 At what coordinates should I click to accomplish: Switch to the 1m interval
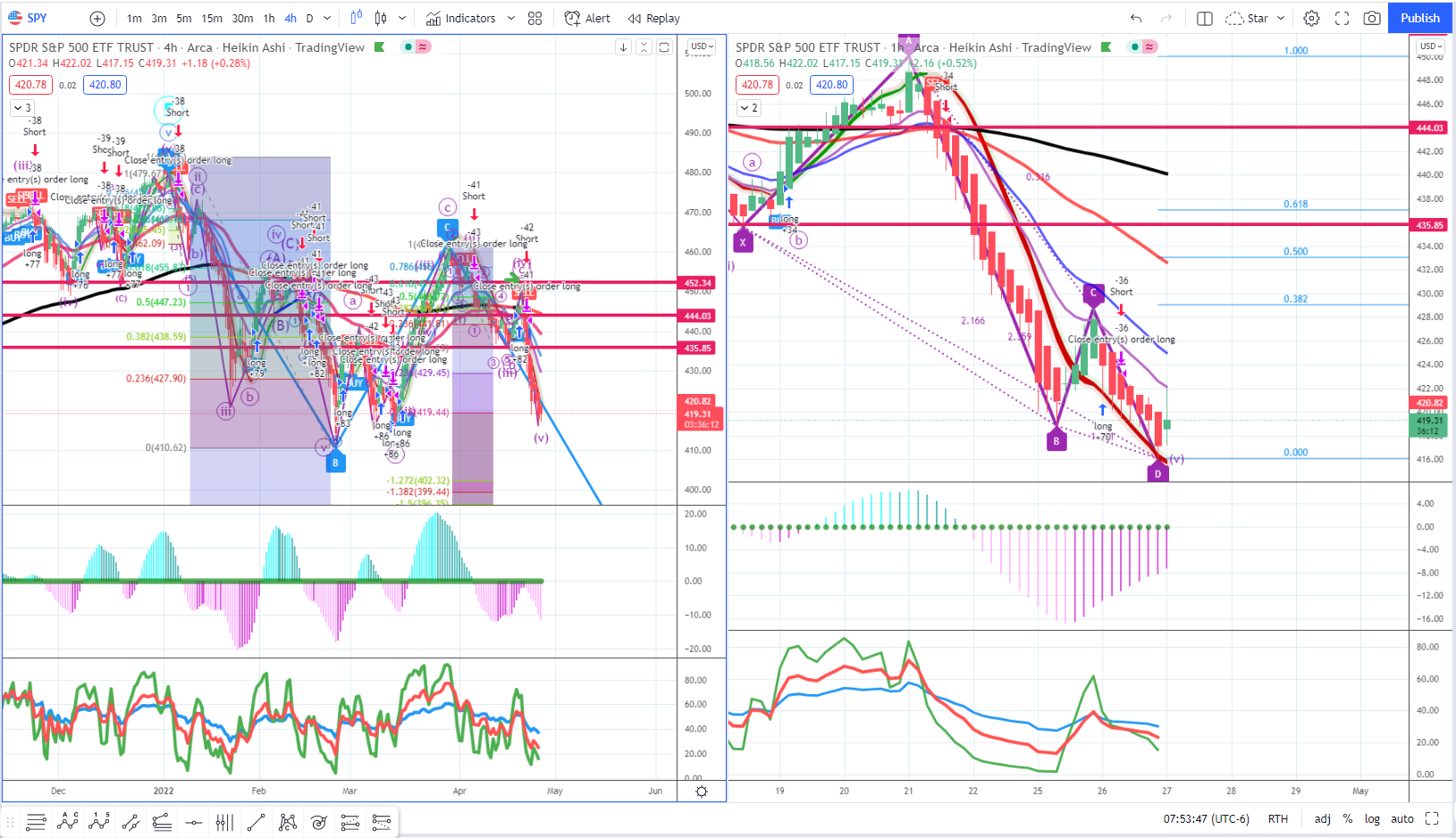pos(134,18)
